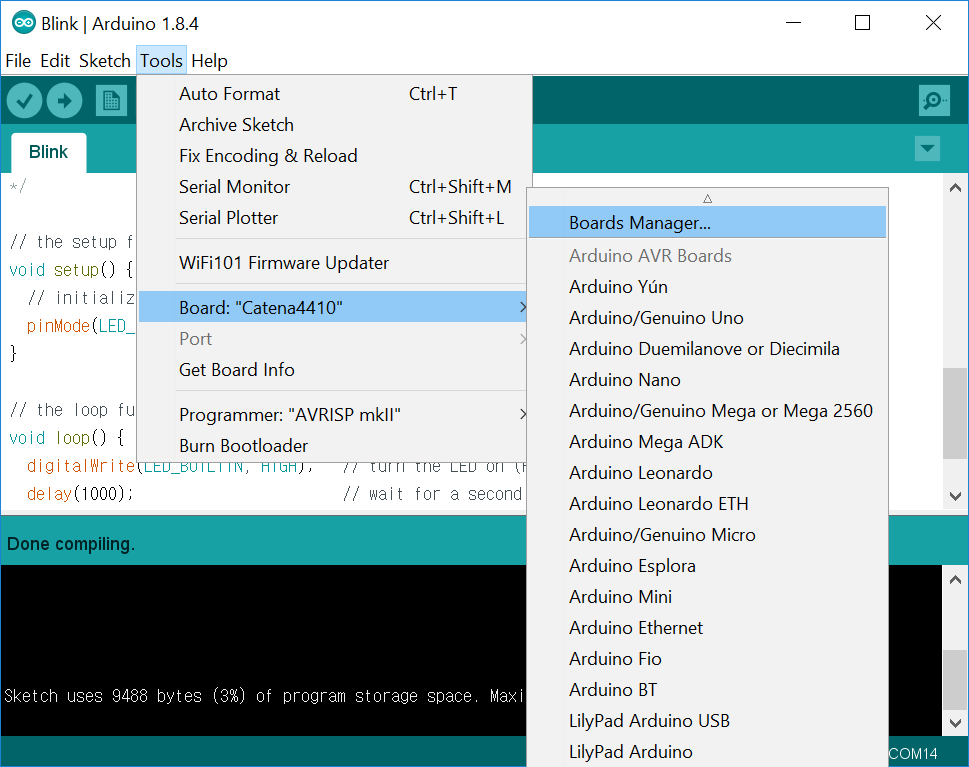This screenshot has width=969, height=767.
Task: Launch WiFi101 Firmware Updater
Action: click(334, 263)
